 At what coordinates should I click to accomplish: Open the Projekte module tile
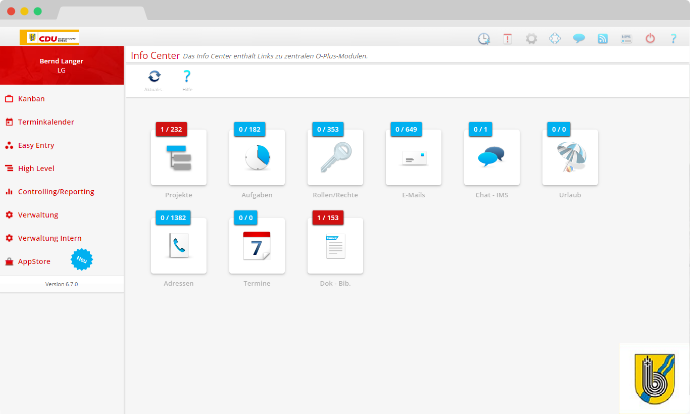[x=179, y=158]
